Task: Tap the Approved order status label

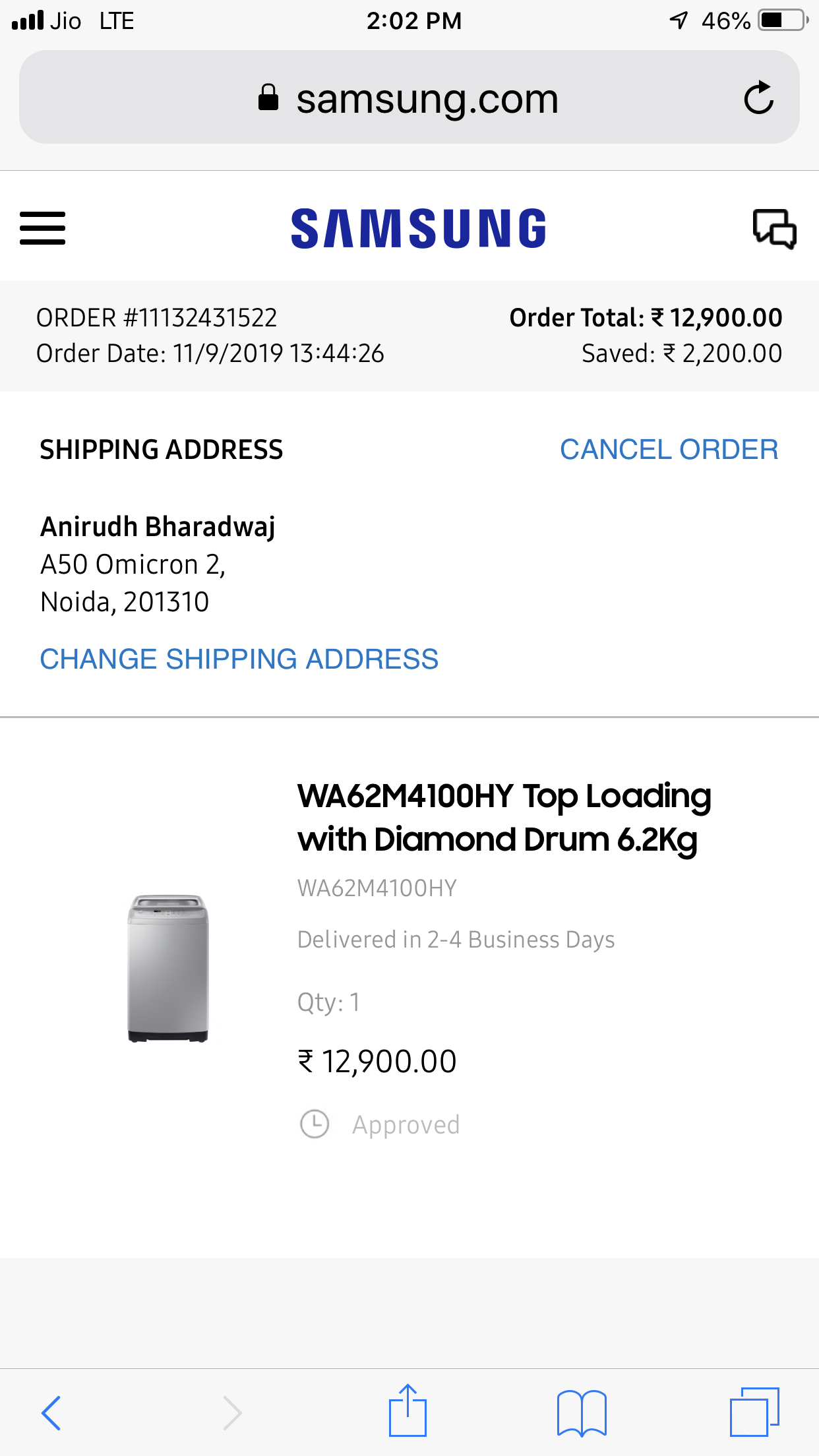Action: click(x=406, y=1125)
